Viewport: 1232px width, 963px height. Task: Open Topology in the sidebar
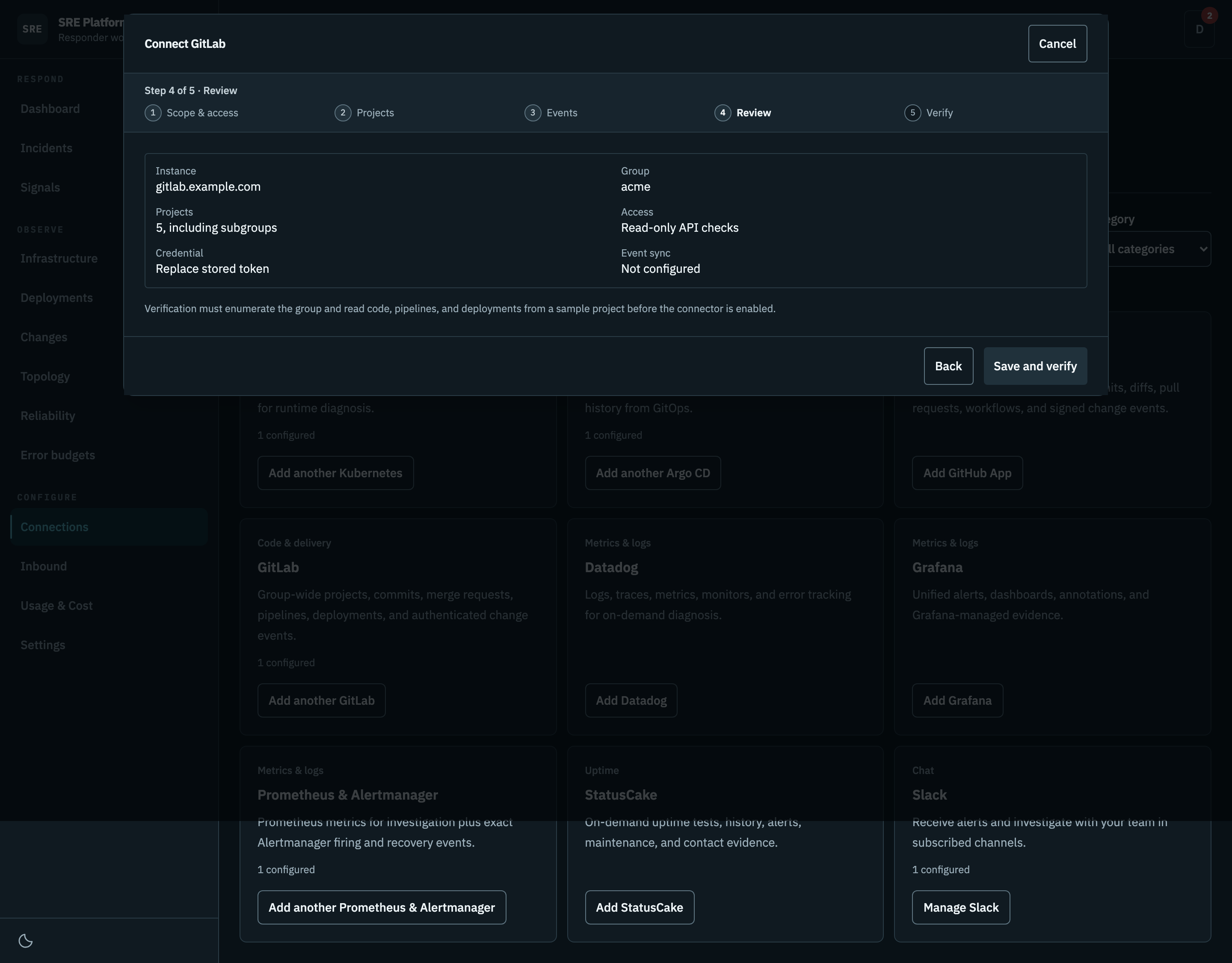[108, 377]
